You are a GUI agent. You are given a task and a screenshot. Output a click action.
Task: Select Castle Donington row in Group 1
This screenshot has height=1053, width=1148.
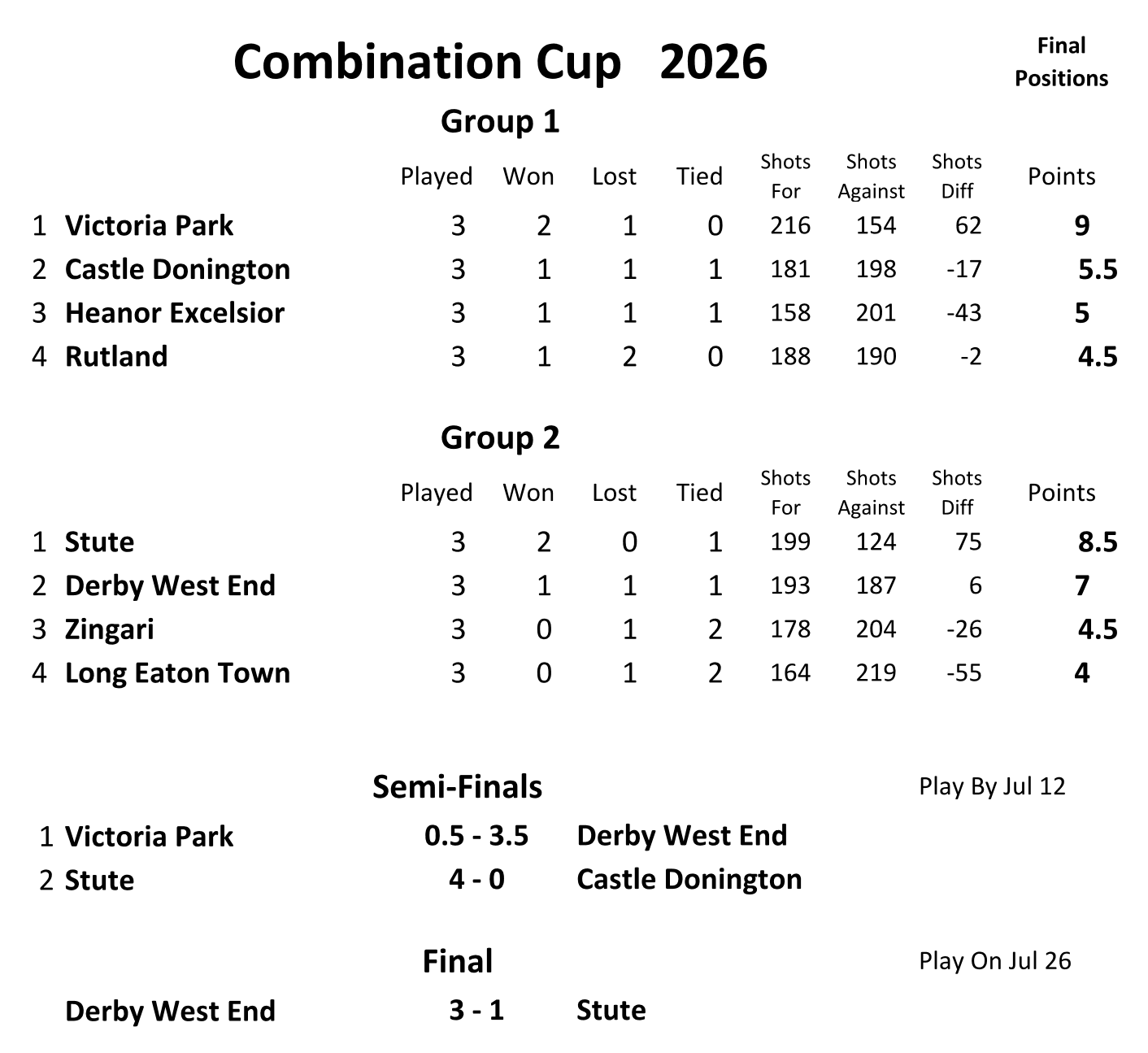(x=574, y=269)
